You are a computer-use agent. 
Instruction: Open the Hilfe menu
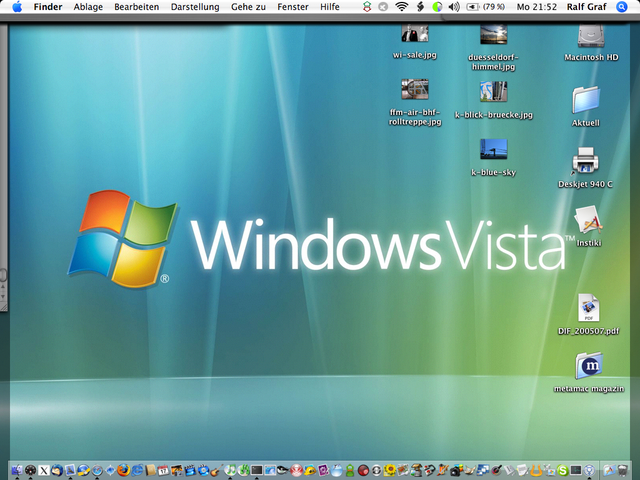tap(330, 7)
